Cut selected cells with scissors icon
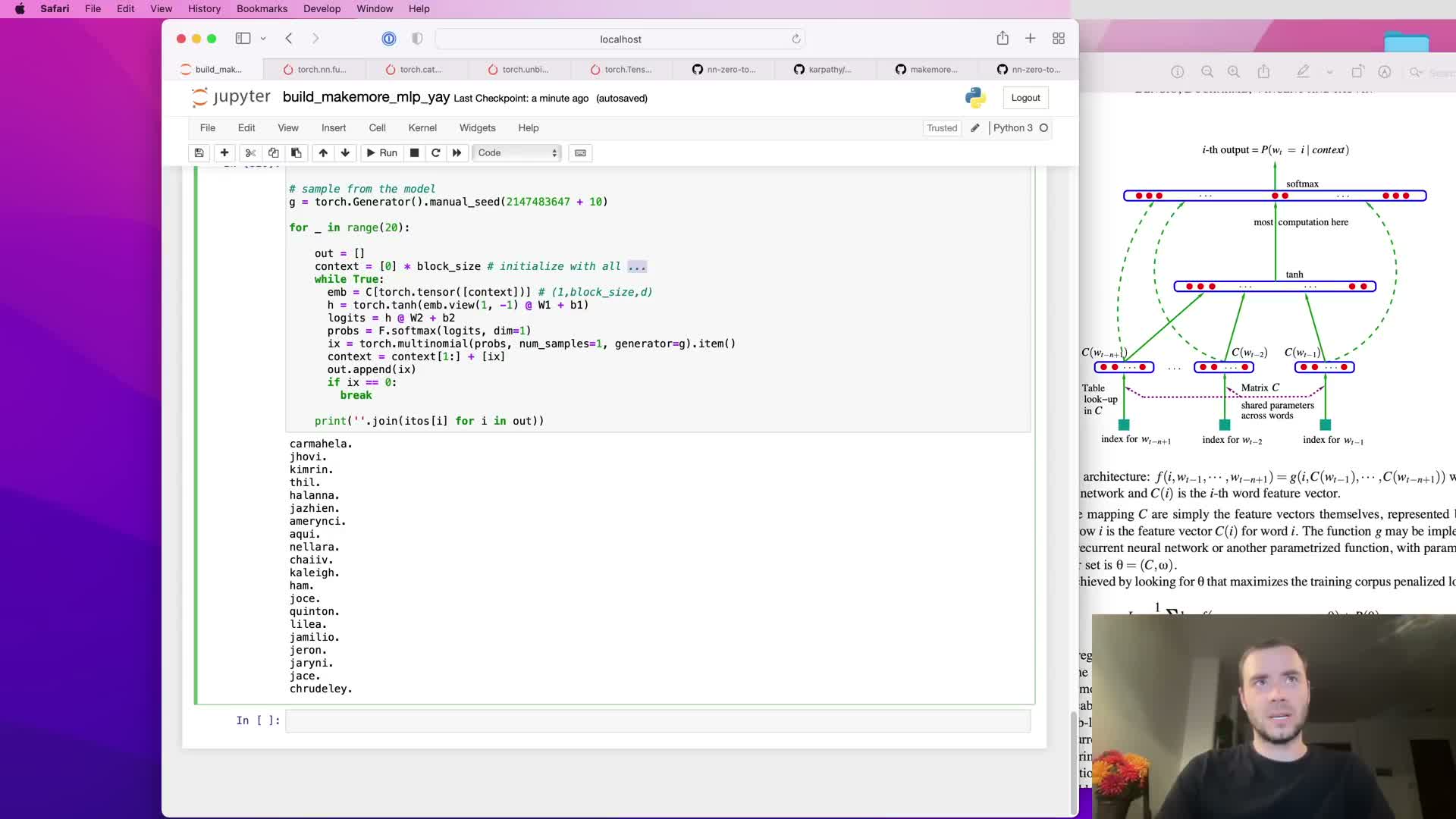The height and width of the screenshot is (819, 1456). click(250, 152)
